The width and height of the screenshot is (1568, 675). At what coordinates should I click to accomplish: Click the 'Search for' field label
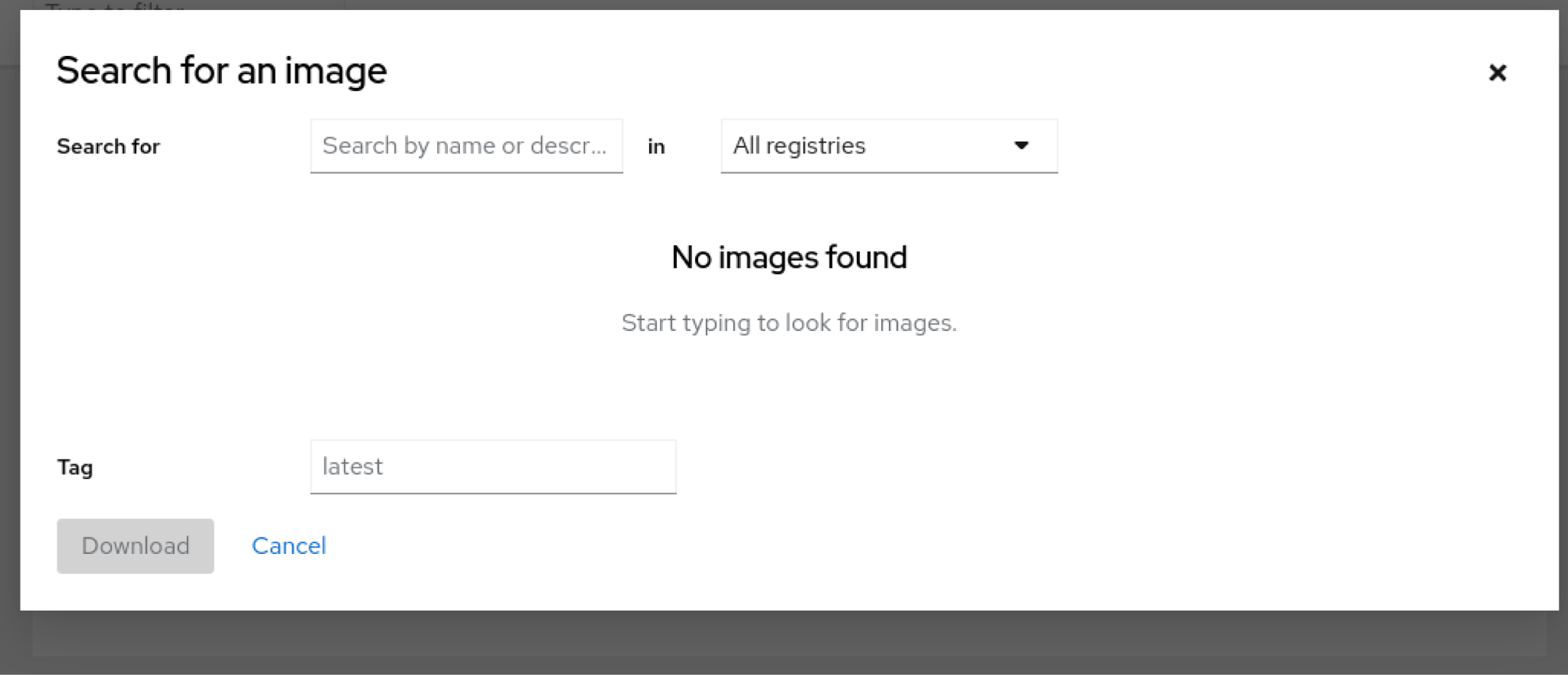point(108,146)
